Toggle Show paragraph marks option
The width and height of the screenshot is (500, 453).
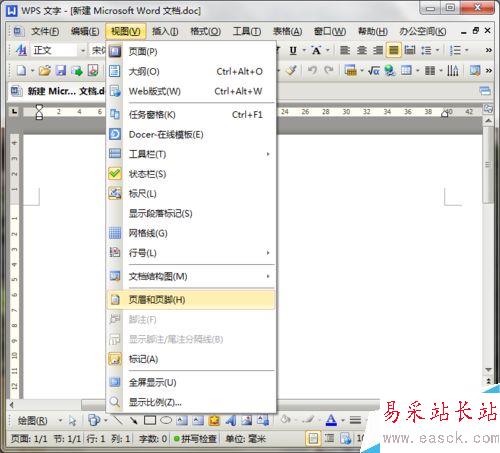click(x=191, y=213)
